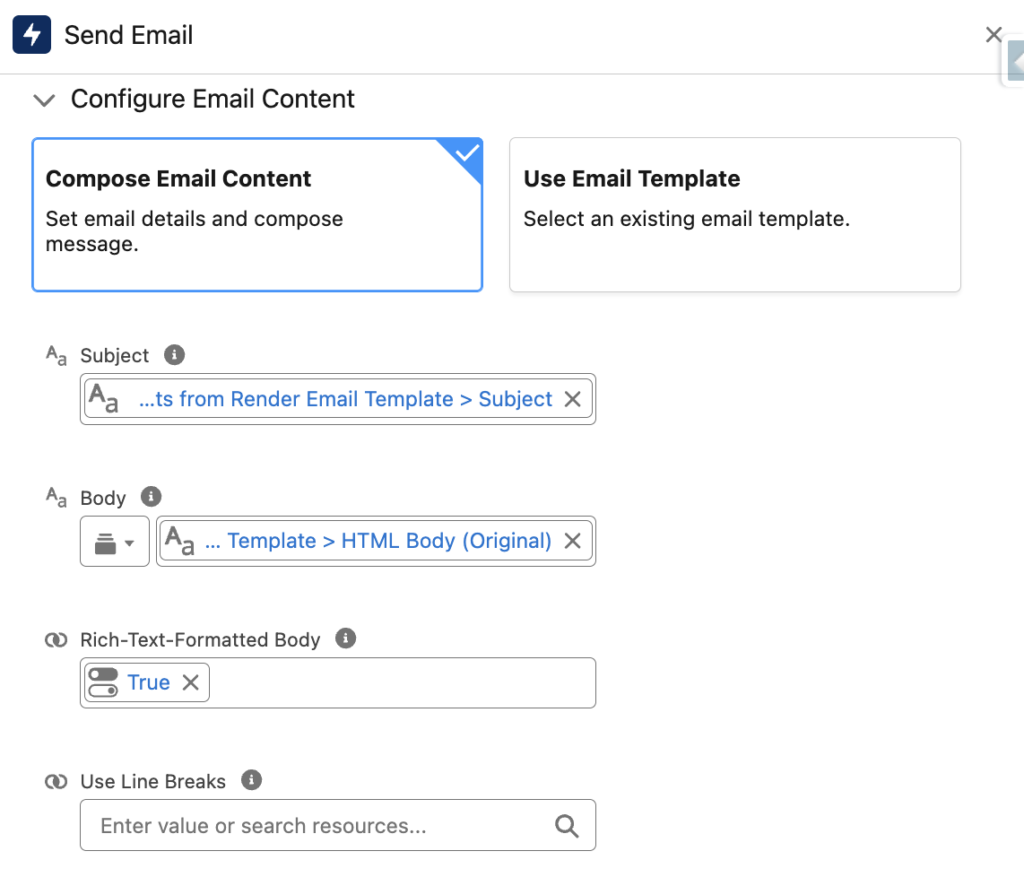This screenshot has width=1024, height=886.
Task: Open the info tooltip next to Body
Action: click(150, 496)
